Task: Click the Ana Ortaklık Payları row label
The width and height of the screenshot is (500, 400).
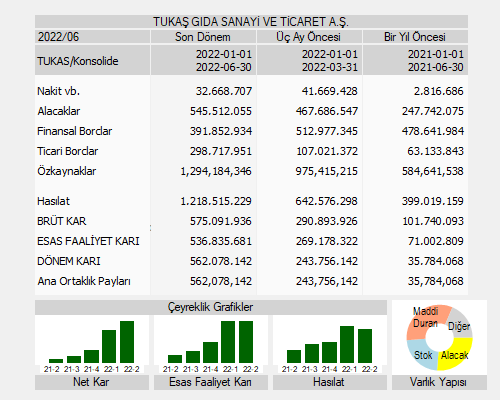Action: pyautogui.click(x=84, y=281)
